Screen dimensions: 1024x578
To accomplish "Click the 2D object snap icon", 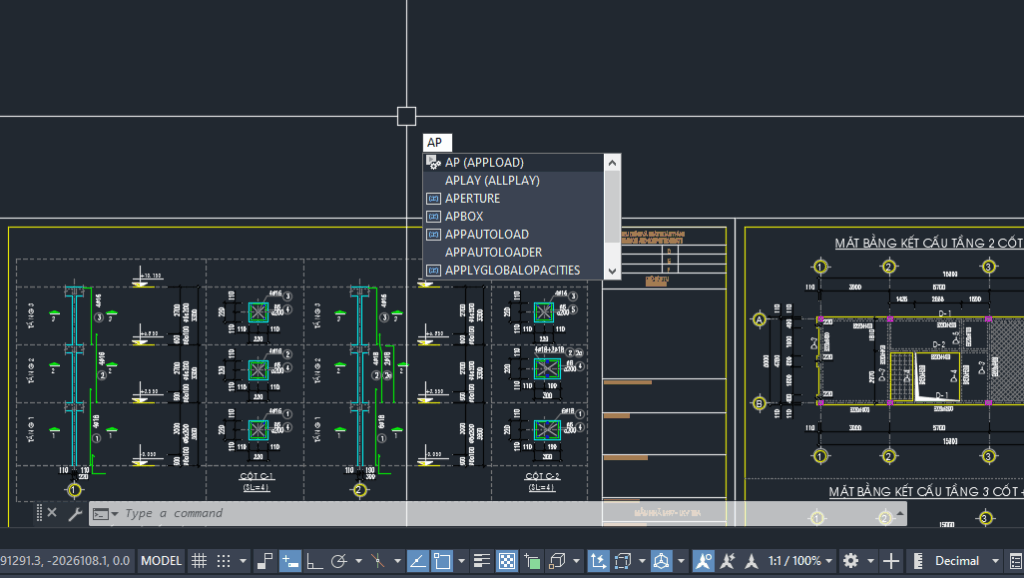I will 442,561.
